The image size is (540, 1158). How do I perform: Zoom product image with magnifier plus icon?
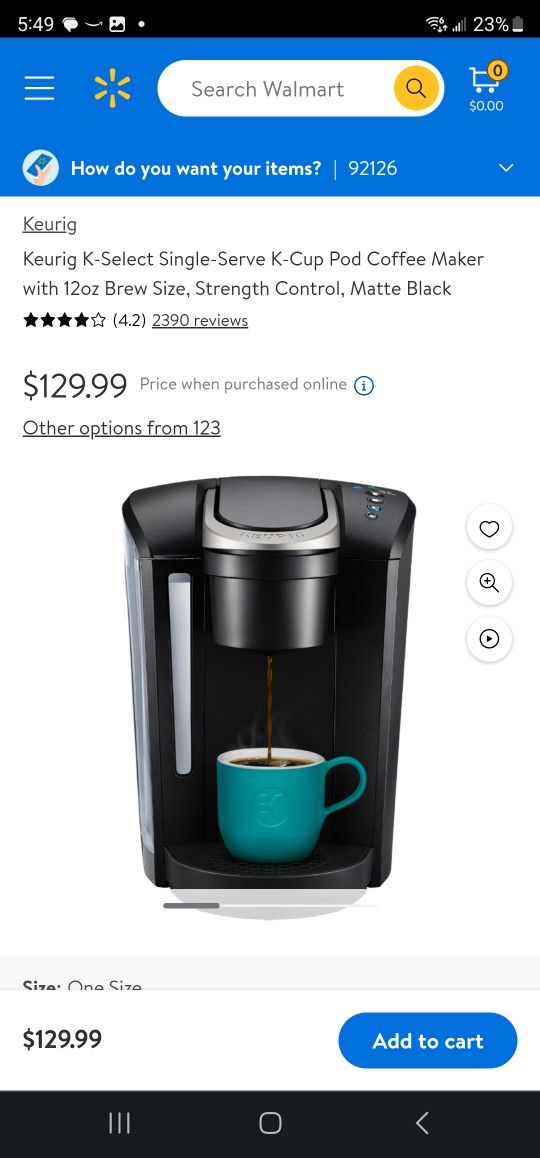[489, 583]
